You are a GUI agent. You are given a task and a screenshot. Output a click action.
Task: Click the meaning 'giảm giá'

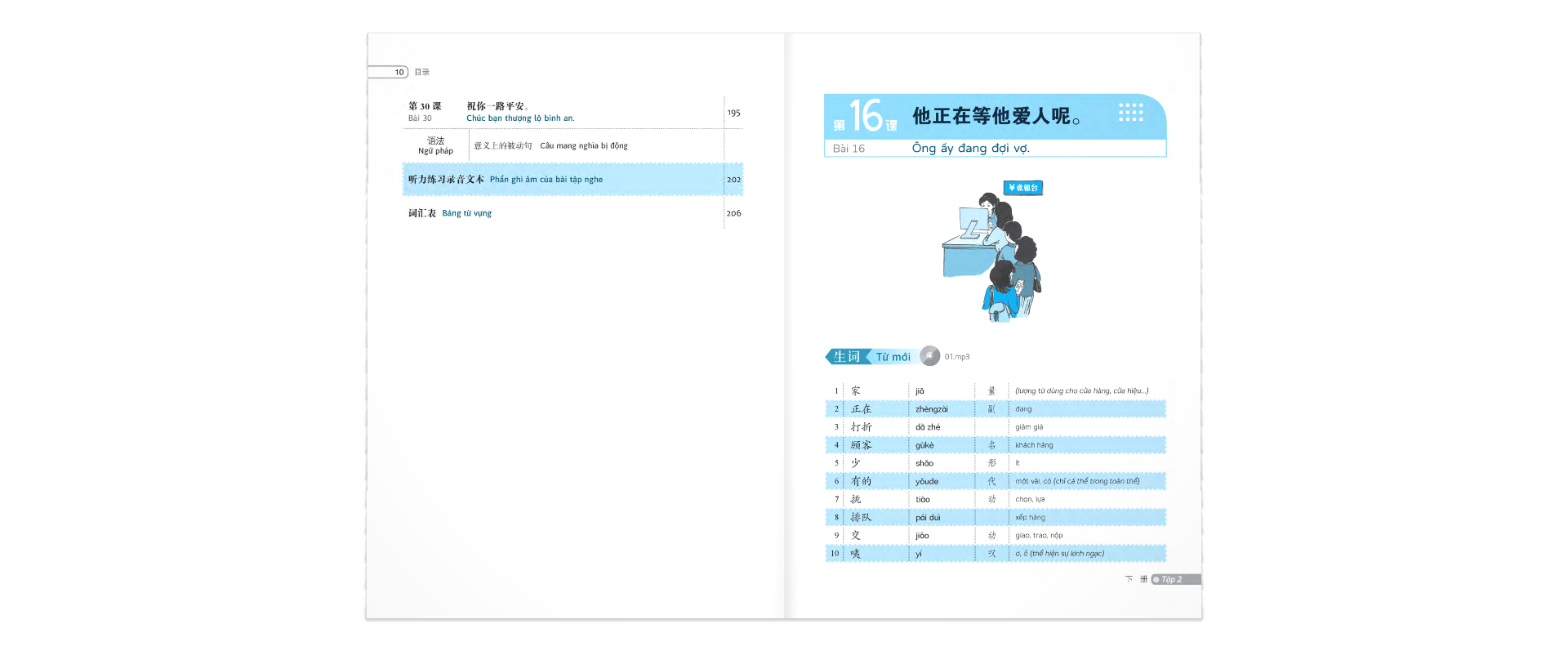(x=1029, y=427)
